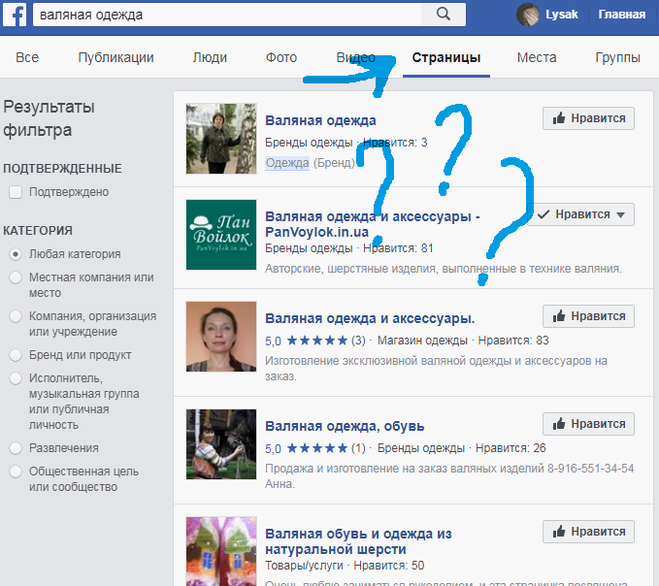The width and height of the screenshot is (659, 586).
Task: Click the text Товары/услуги
Action: [304, 565]
